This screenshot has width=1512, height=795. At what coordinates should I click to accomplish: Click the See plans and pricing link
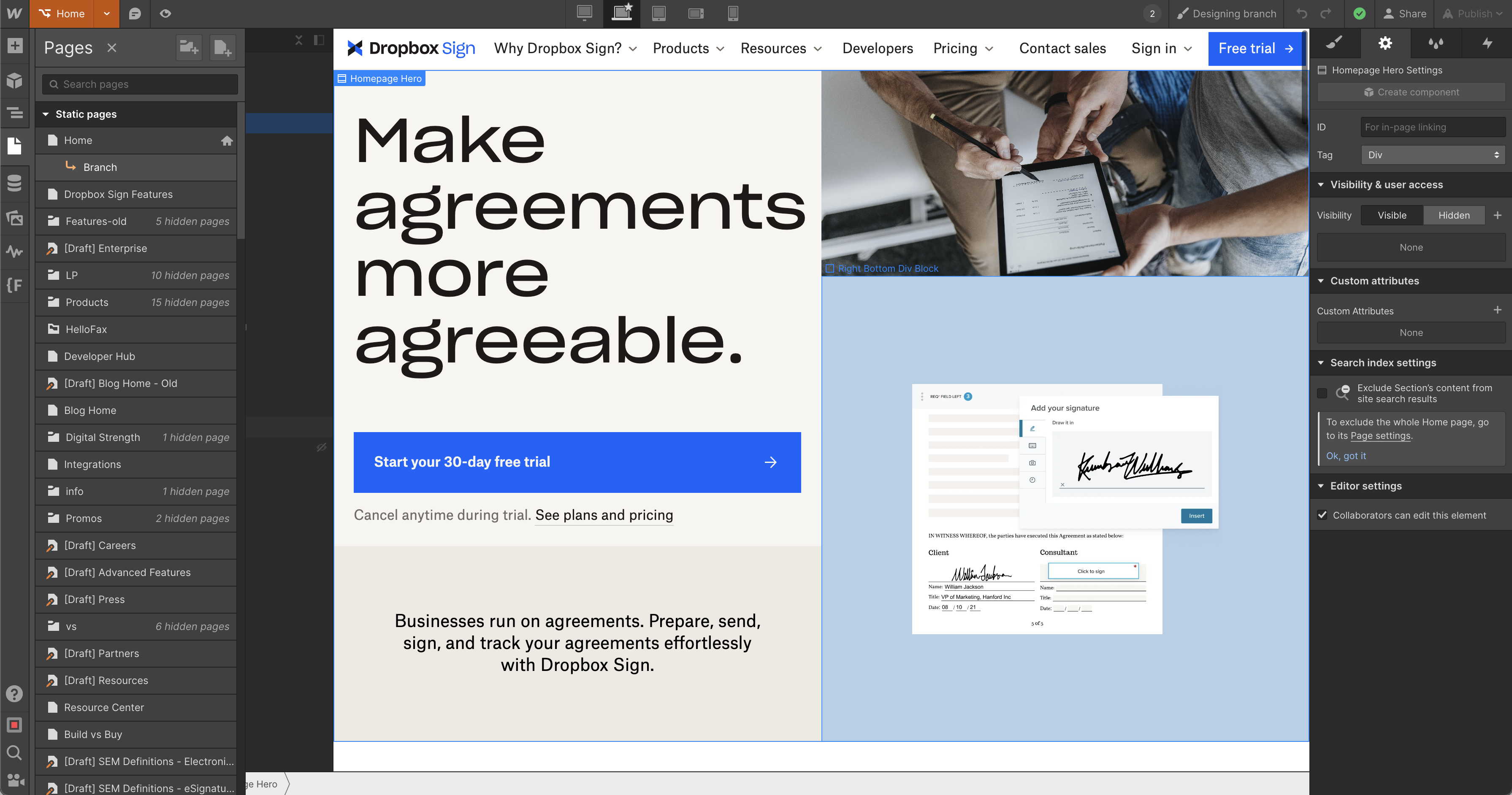605,514
